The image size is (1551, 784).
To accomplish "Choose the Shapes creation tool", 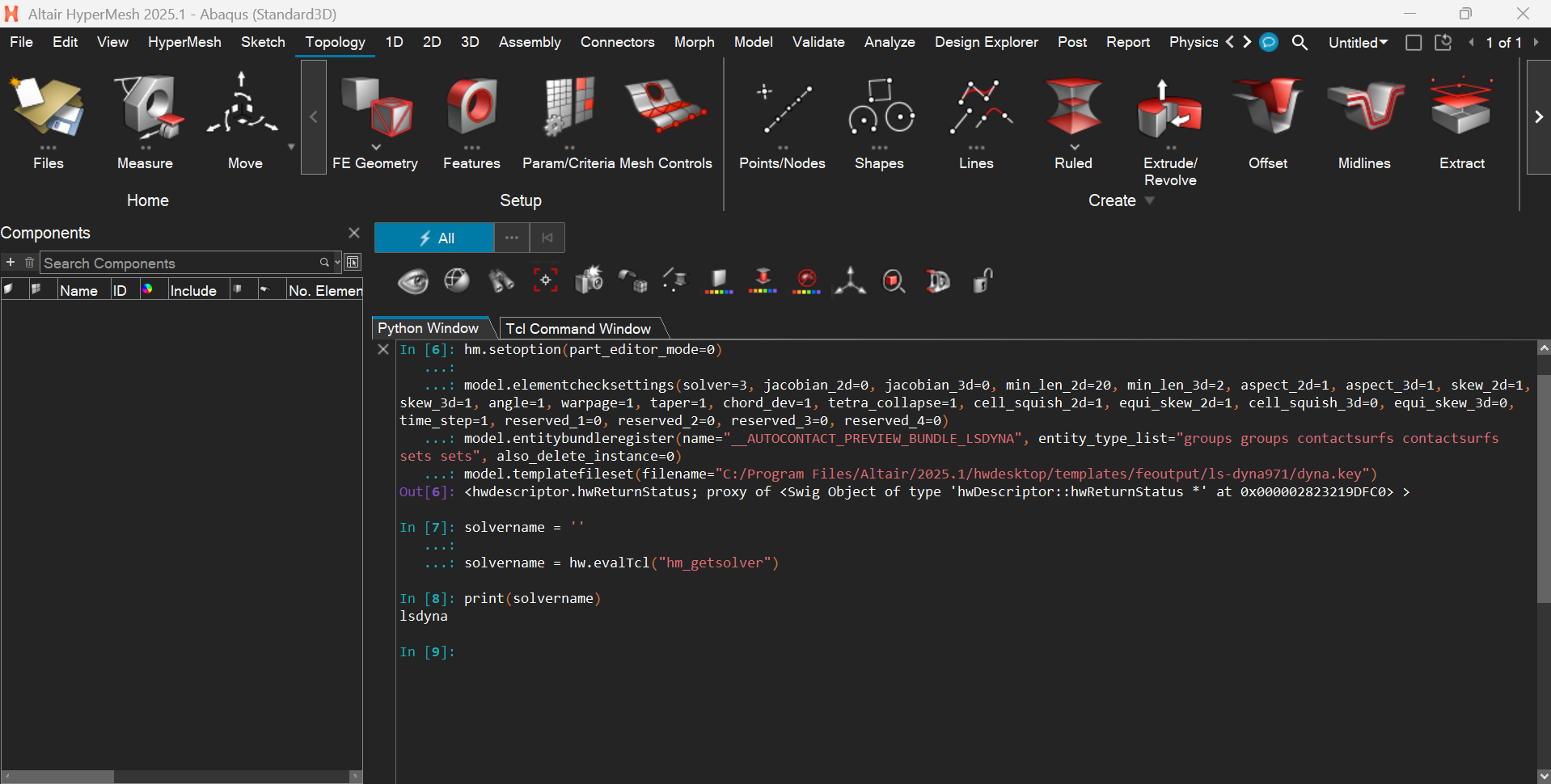I will pyautogui.click(x=879, y=121).
